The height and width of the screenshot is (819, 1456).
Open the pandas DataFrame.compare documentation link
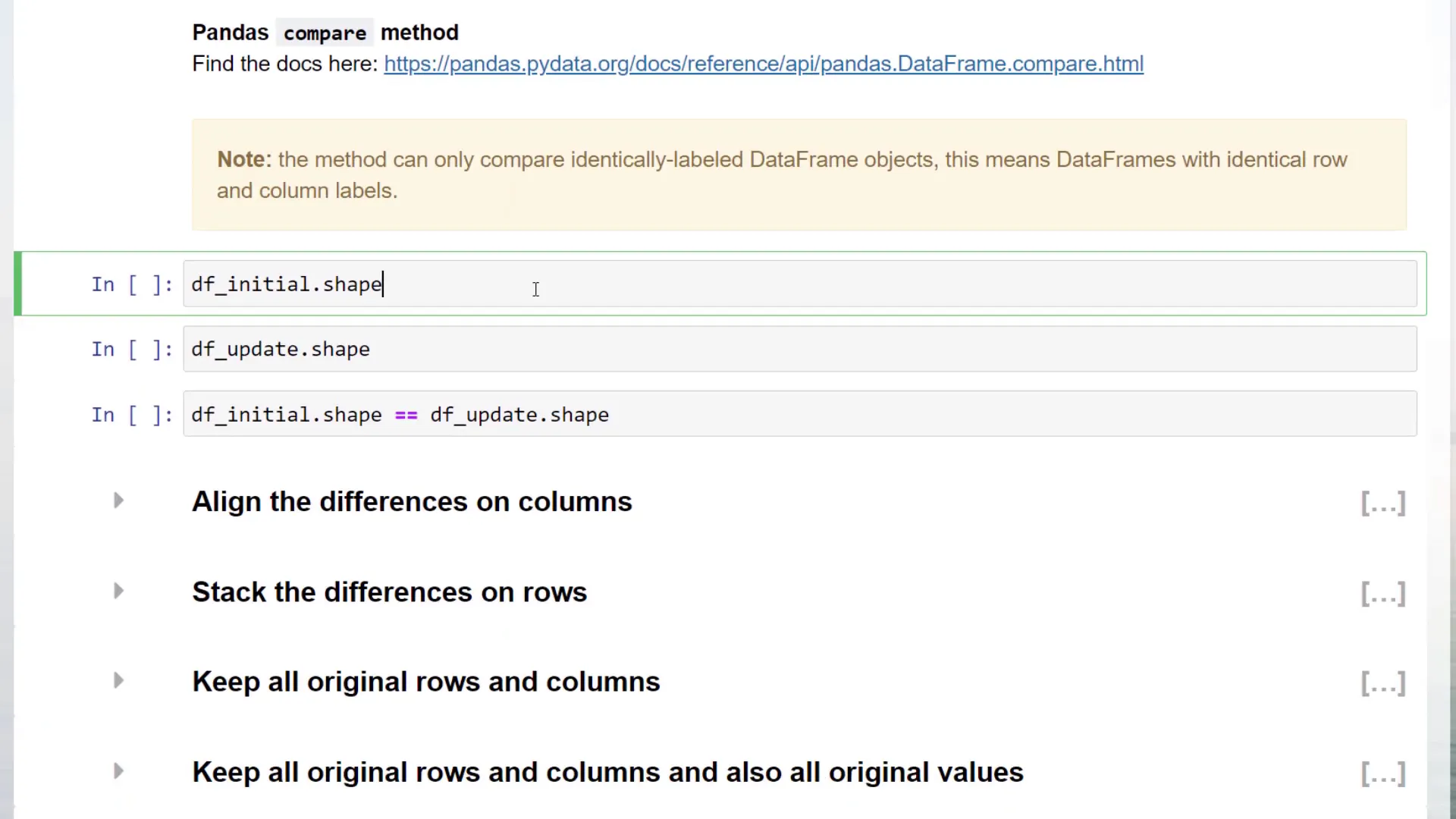pyautogui.click(x=763, y=64)
